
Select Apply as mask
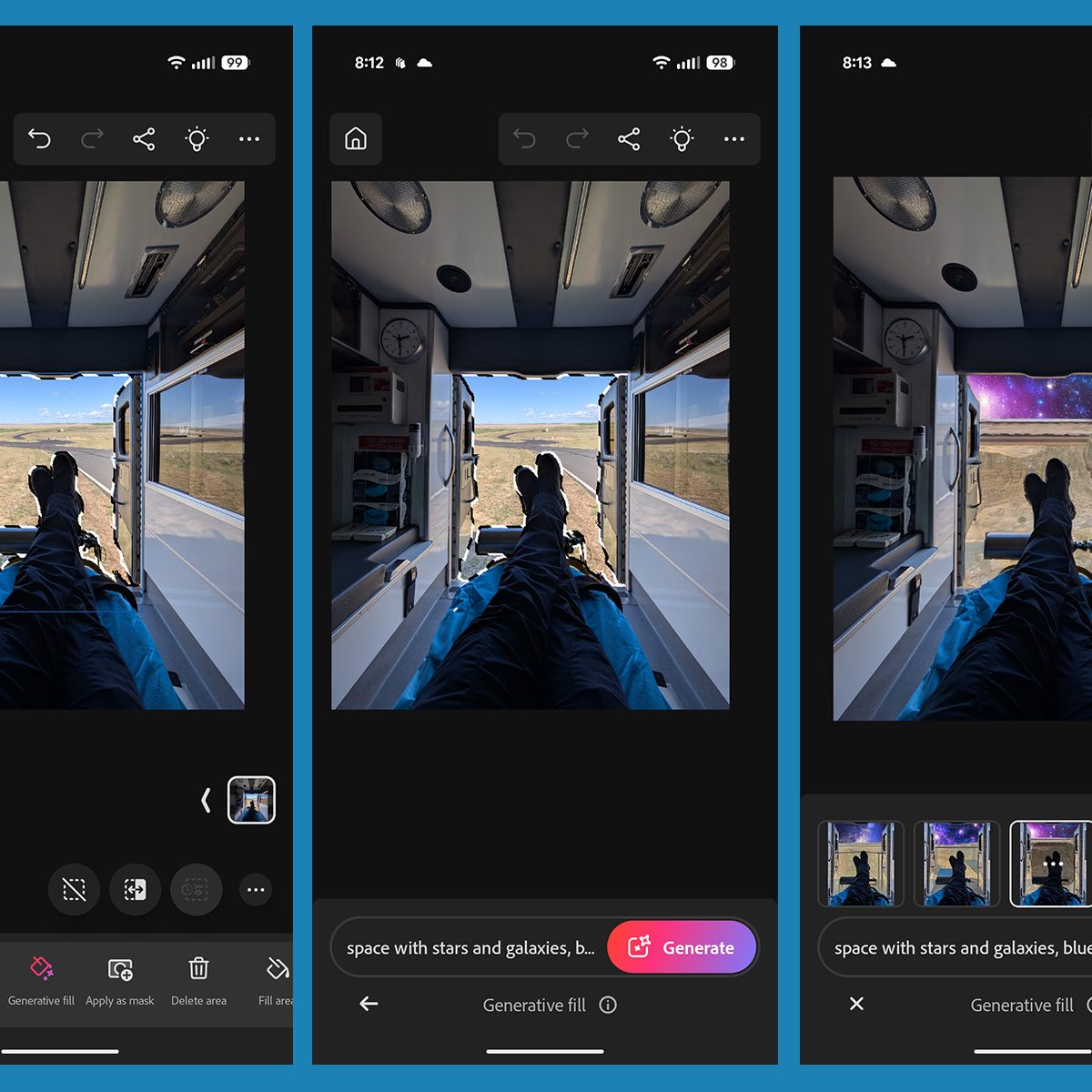tap(120, 980)
